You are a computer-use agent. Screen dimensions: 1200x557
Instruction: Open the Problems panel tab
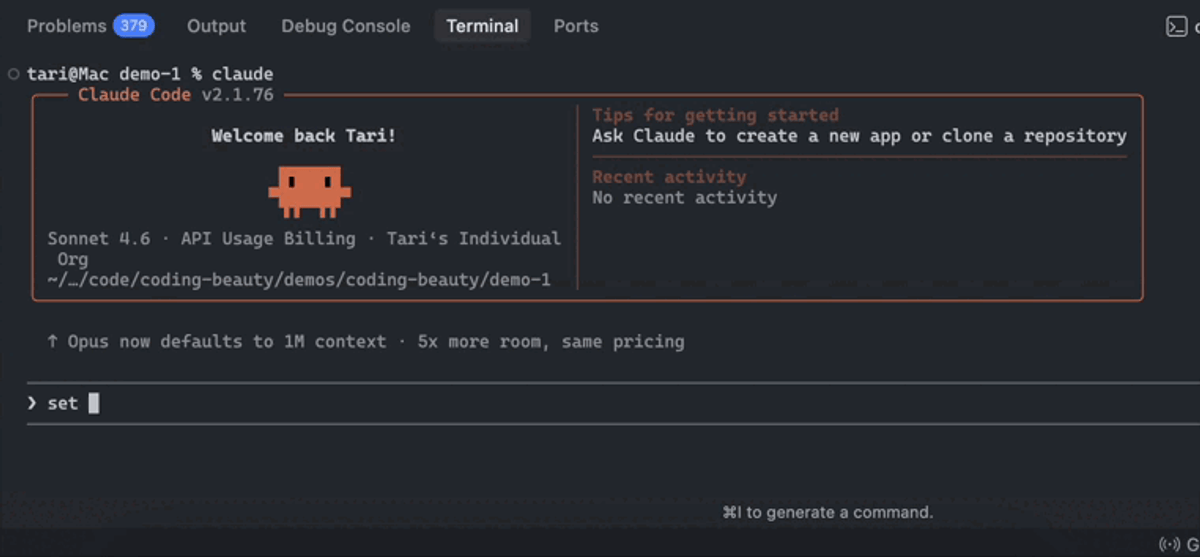[66, 26]
